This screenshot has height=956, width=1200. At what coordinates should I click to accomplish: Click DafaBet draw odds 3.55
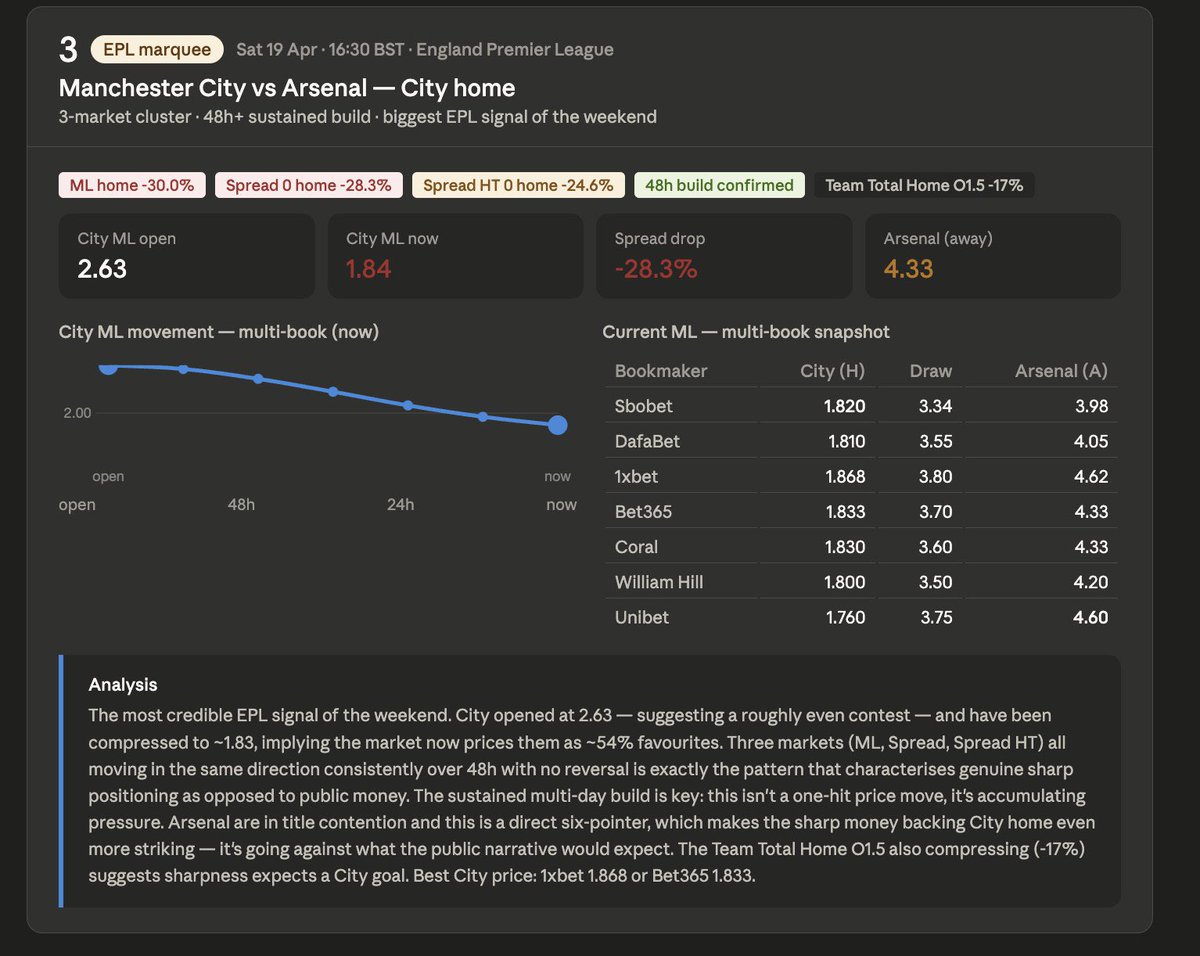coord(936,441)
